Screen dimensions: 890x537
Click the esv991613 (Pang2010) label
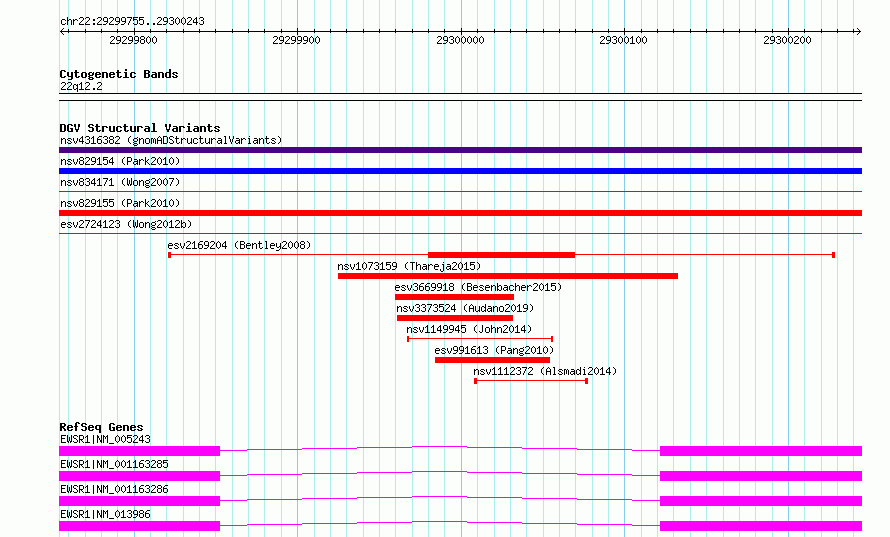point(494,350)
